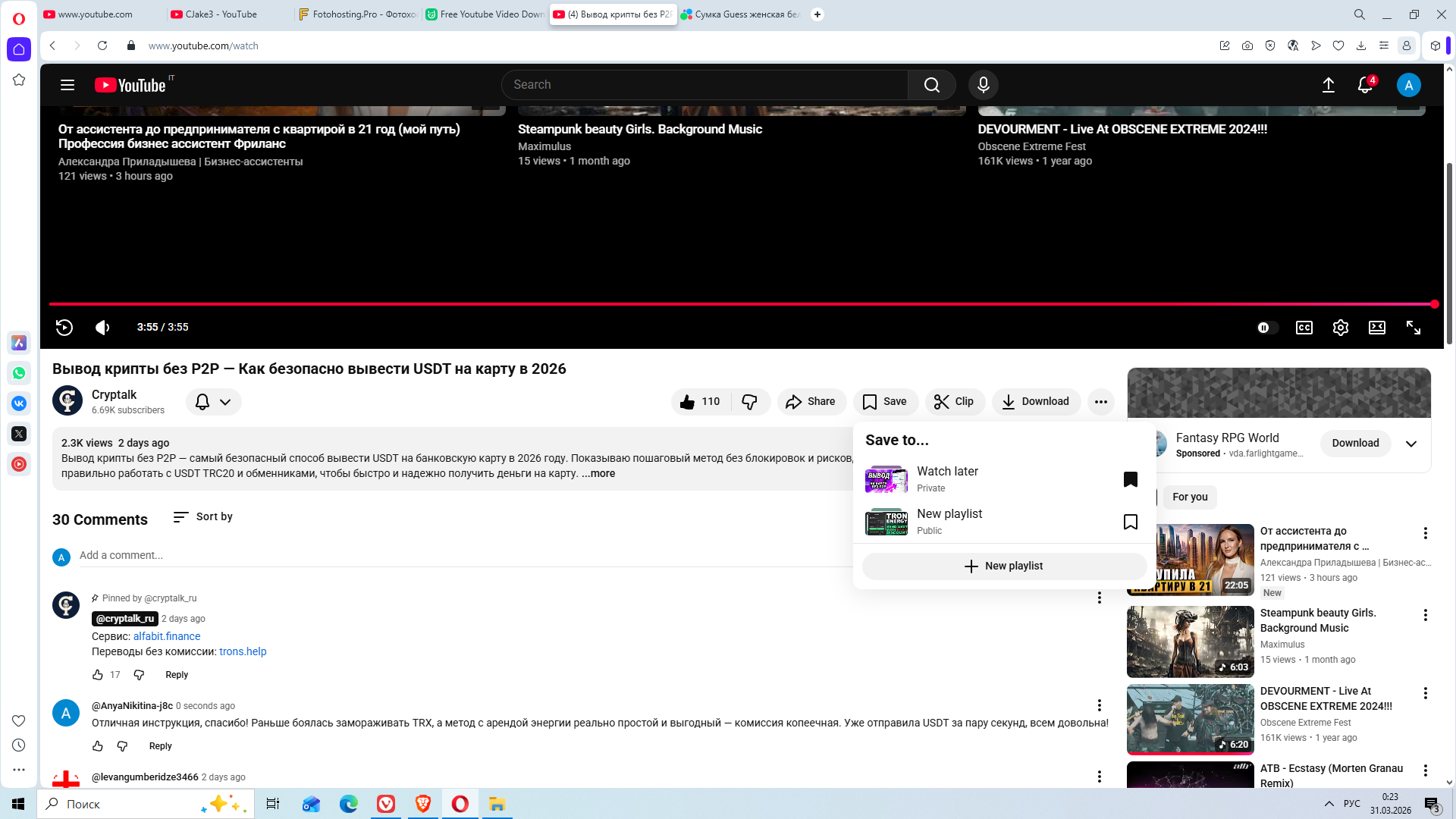The width and height of the screenshot is (1456, 819).
Task: Toggle New playlist Public bookmark
Action: tap(1130, 522)
